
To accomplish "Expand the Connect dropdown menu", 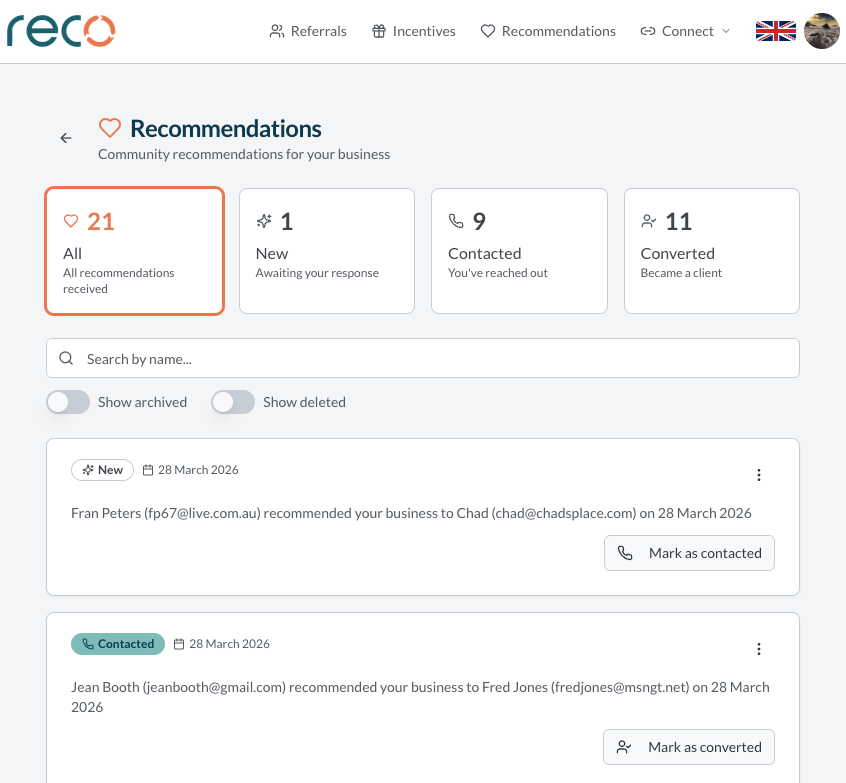I will coord(685,31).
